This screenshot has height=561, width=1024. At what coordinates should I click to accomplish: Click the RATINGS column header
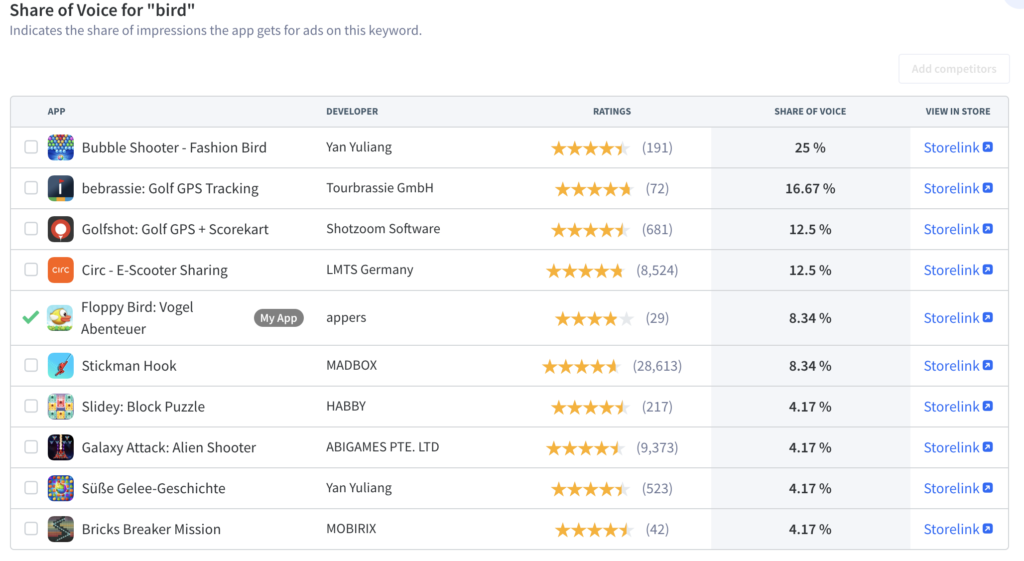pyautogui.click(x=612, y=111)
